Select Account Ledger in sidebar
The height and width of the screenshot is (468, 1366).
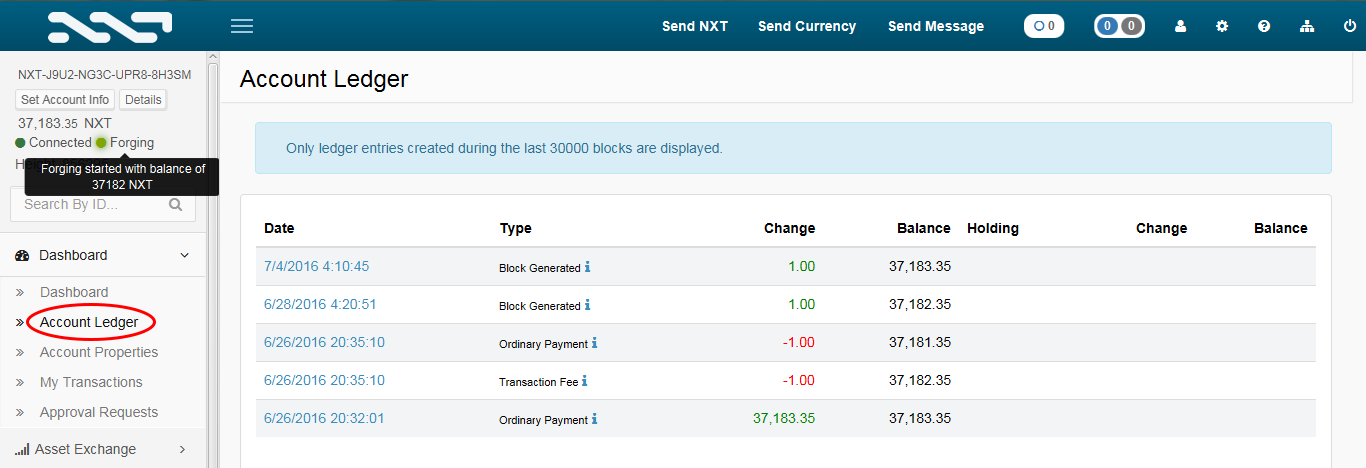tap(89, 322)
